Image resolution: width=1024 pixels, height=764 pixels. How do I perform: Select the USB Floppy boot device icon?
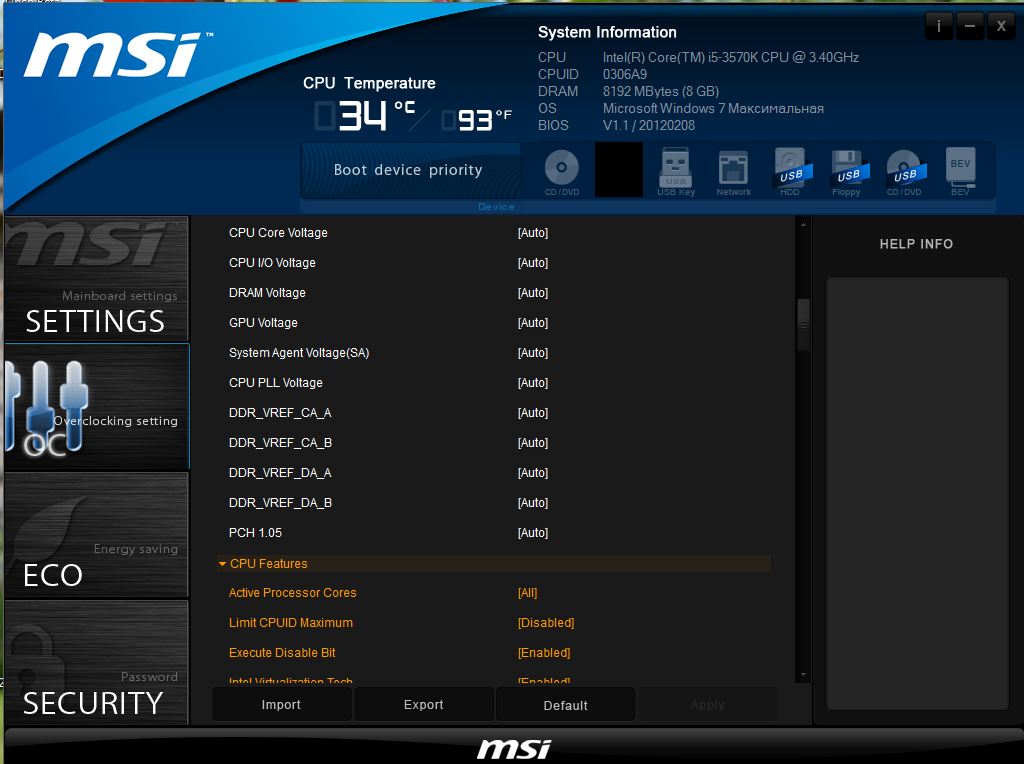click(x=847, y=169)
